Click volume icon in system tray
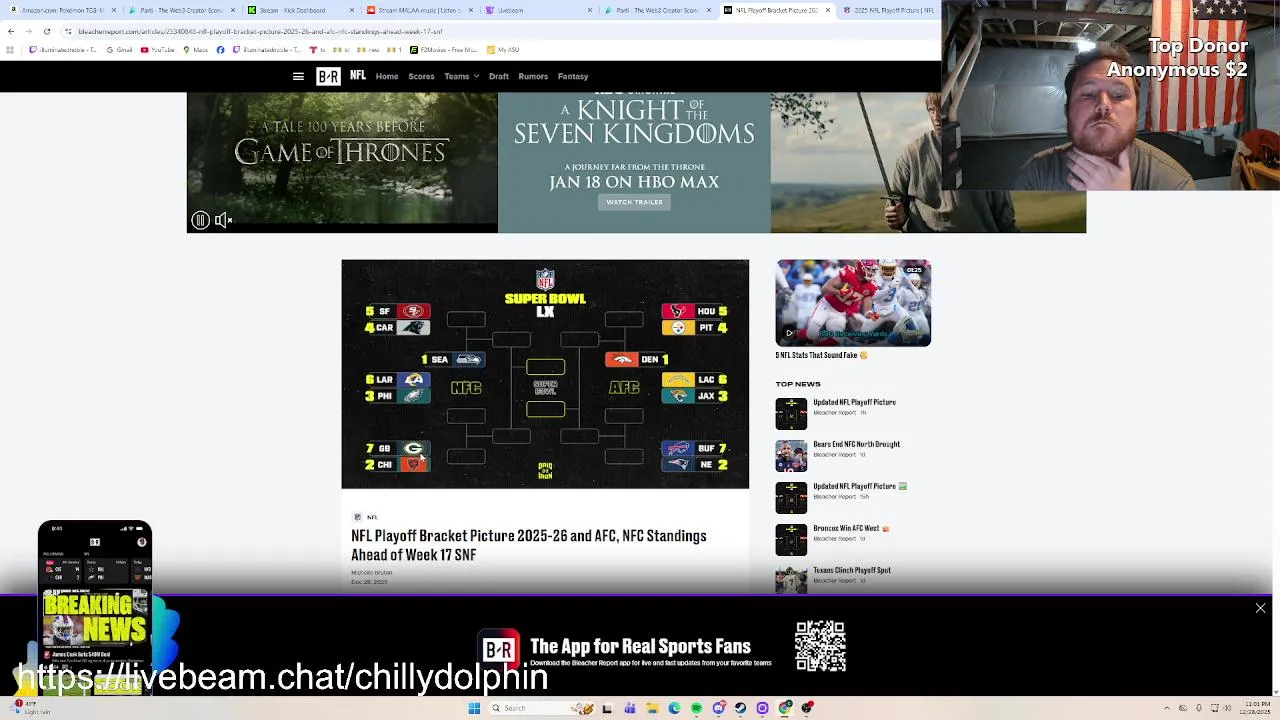This screenshot has width=1280, height=720. pos(1227,708)
